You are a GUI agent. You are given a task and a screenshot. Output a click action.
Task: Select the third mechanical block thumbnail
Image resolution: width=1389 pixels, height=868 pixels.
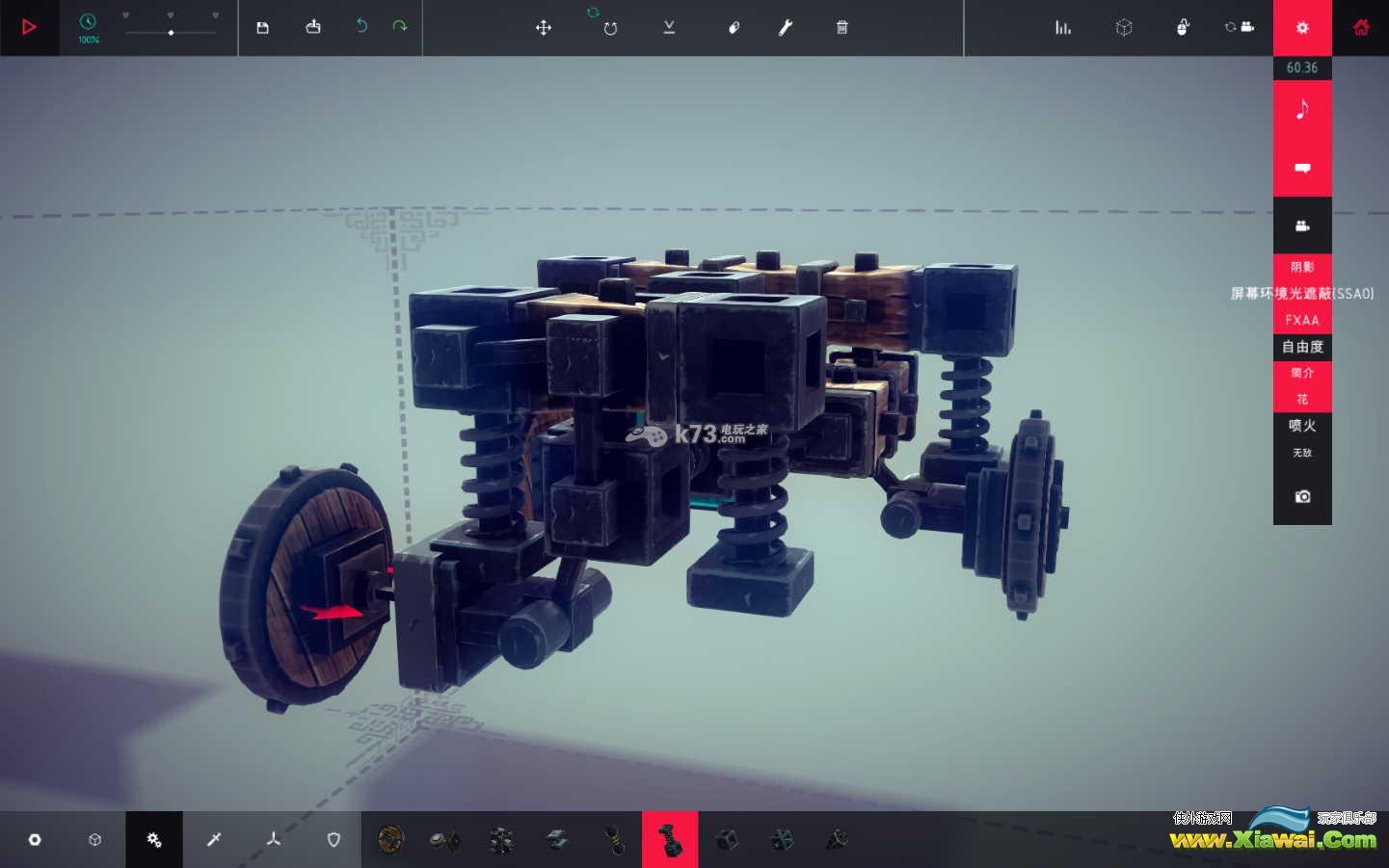(501, 839)
